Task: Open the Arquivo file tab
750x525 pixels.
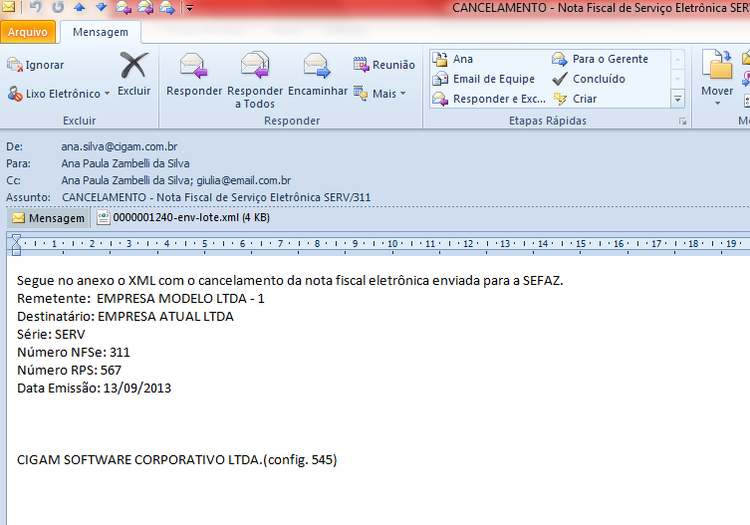Action: pyautogui.click(x=28, y=32)
